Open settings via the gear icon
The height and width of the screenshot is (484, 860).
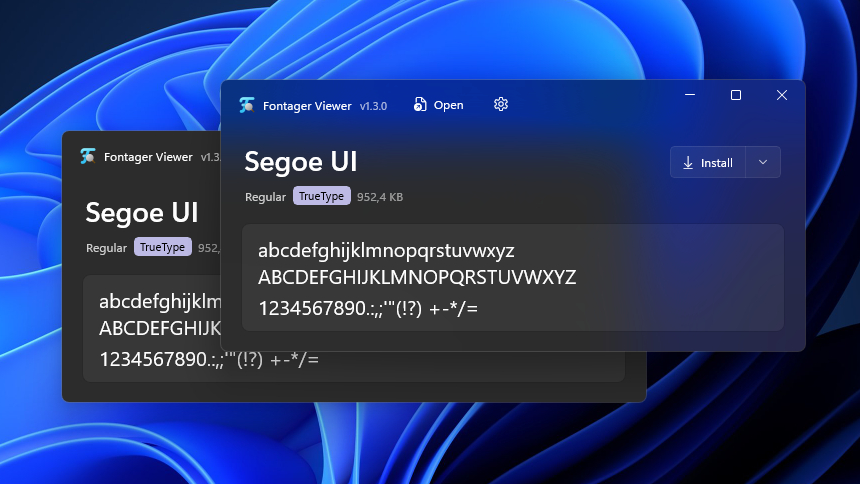pos(501,104)
